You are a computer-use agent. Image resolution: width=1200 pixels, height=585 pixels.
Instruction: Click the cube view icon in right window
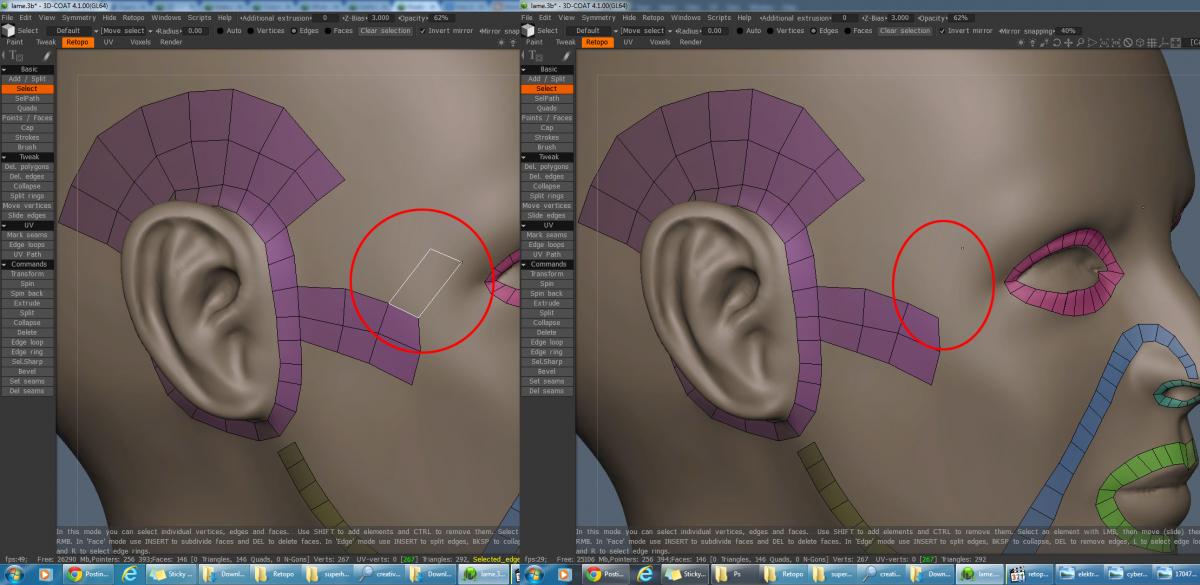(x=1140, y=43)
